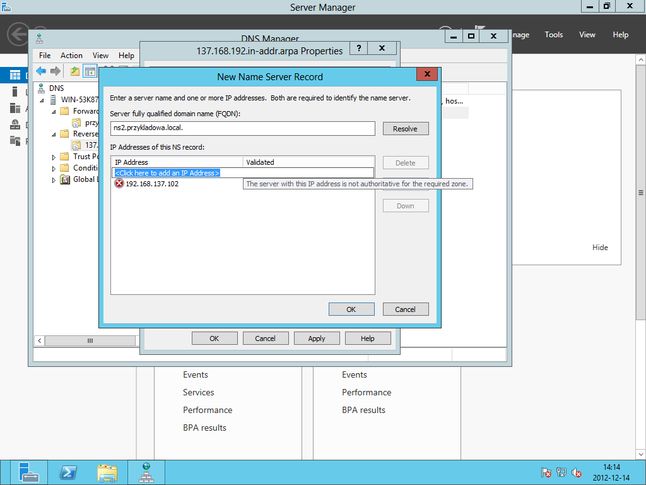Select the Dashboard icon in Server Manager sidebar
The image size is (646, 485).
click(x=15, y=75)
